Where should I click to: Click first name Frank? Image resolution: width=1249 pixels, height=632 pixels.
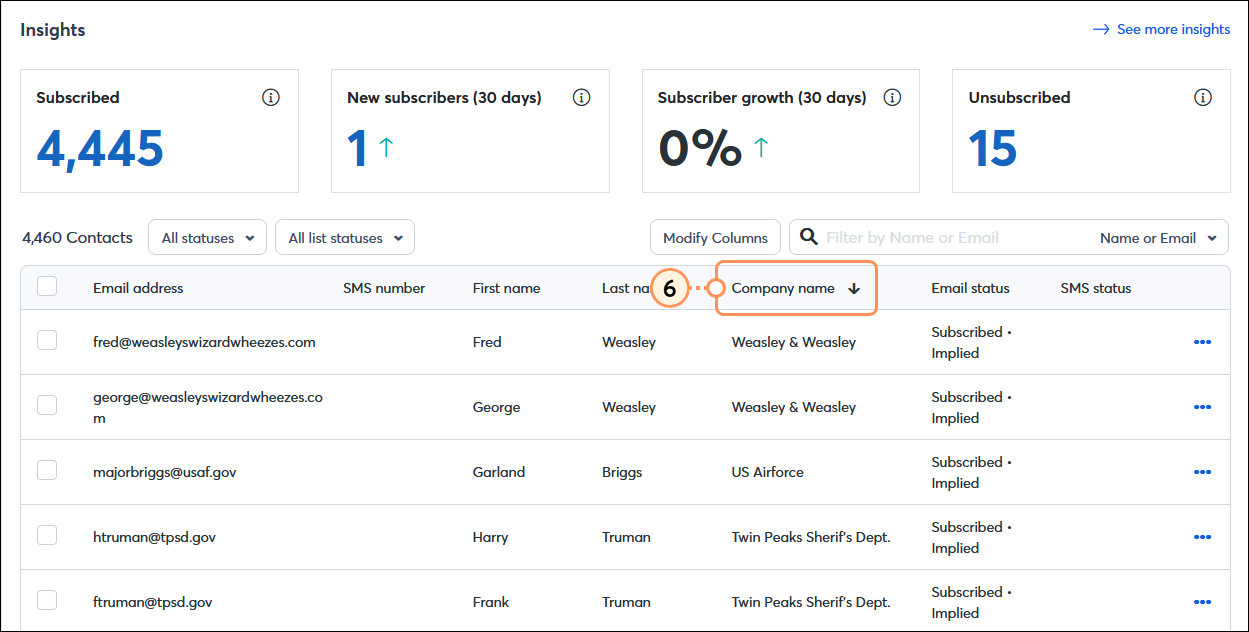(491, 602)
